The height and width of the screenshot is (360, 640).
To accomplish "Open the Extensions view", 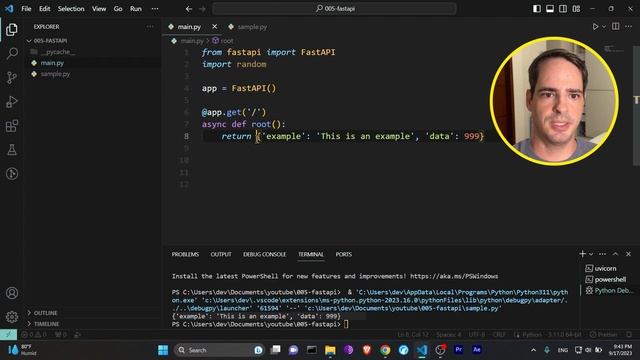I will pos(12,126).
